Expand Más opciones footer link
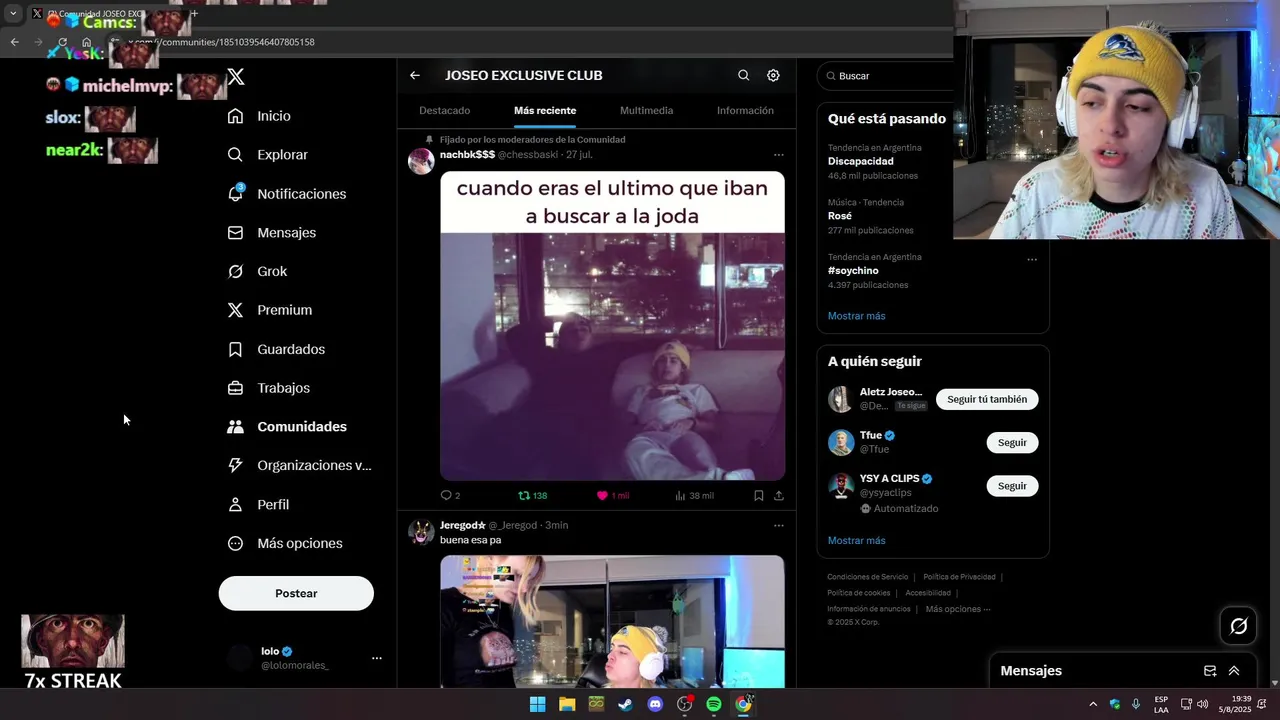 pos(958,609)
